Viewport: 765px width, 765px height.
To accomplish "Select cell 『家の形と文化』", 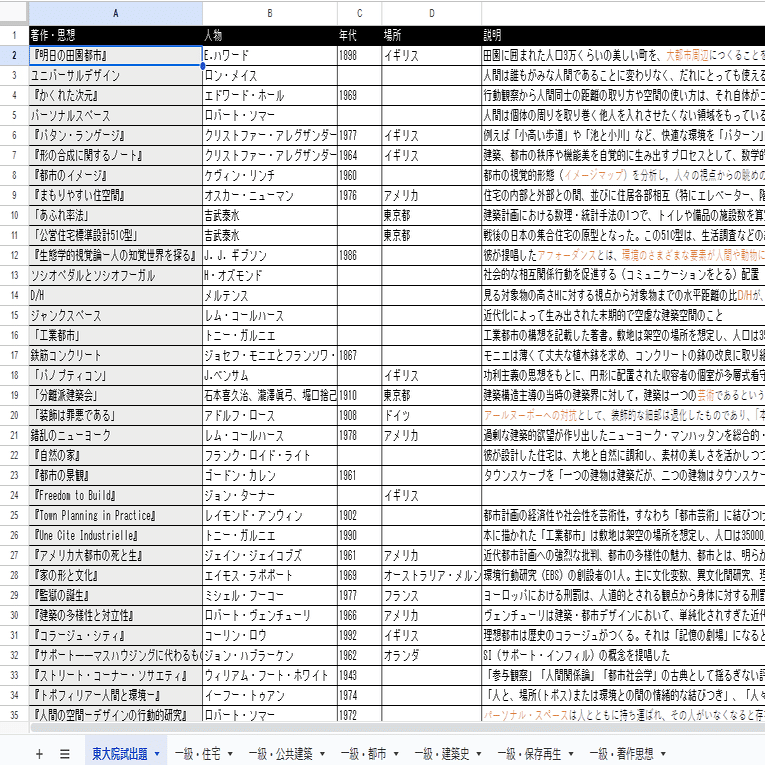I will click(116, 576).
